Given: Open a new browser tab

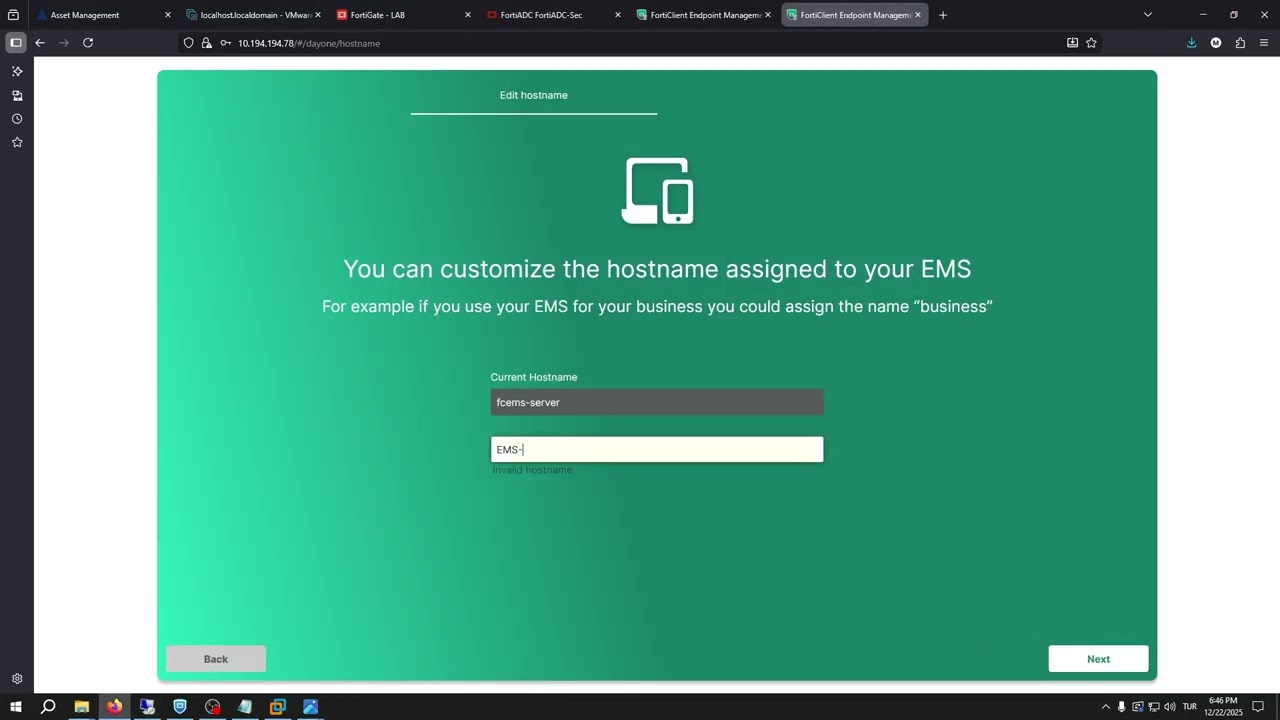Looking at the screenshot, I should click(942, 15).
